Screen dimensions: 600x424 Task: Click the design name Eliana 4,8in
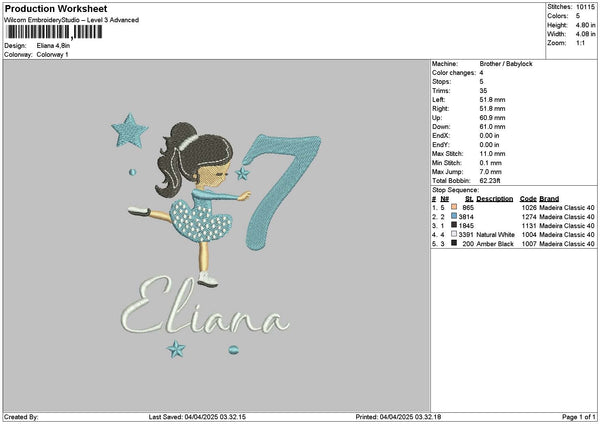(53, 46)
